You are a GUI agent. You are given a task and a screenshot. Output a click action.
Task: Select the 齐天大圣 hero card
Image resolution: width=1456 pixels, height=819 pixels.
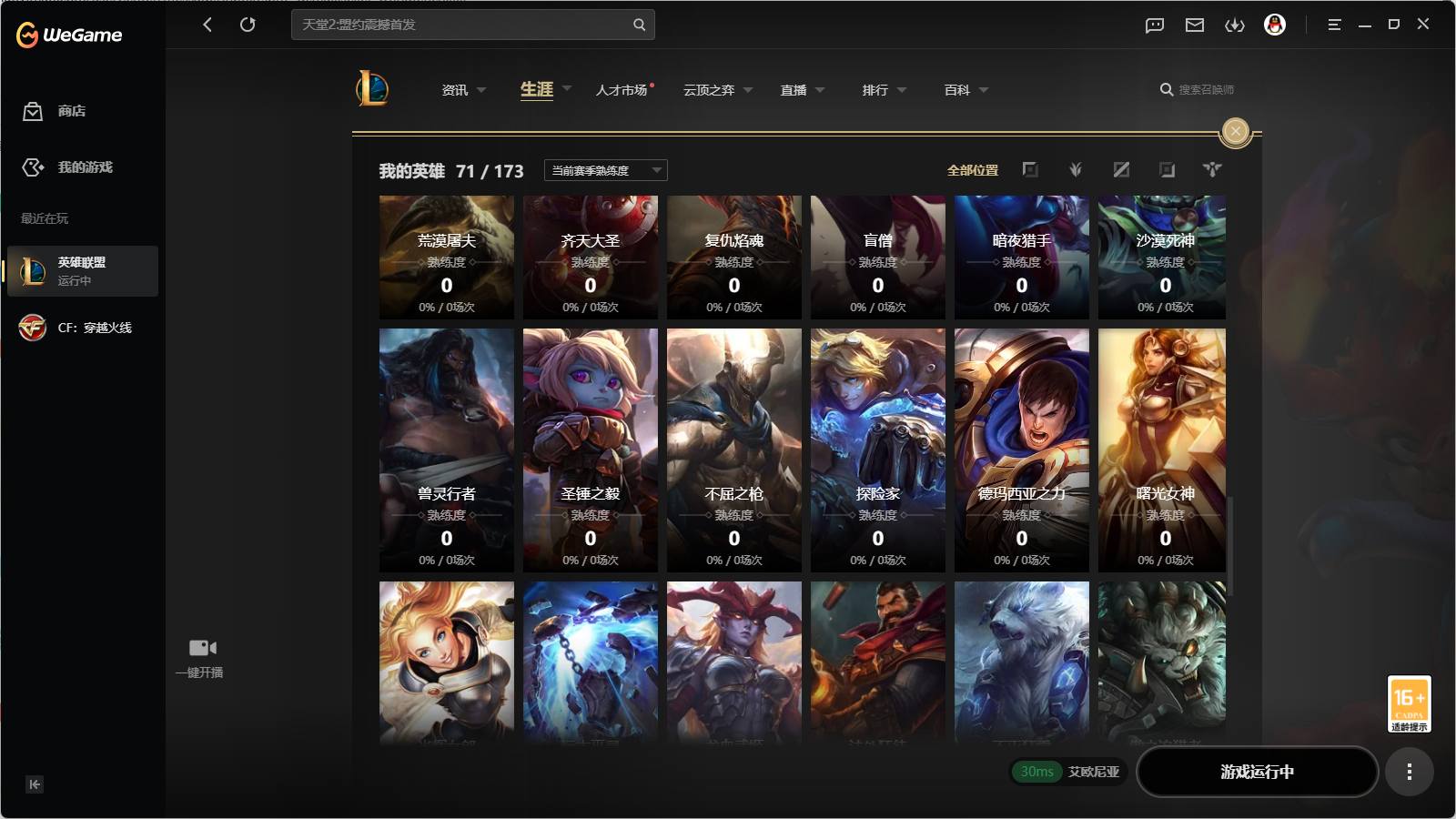pos(591,258)
